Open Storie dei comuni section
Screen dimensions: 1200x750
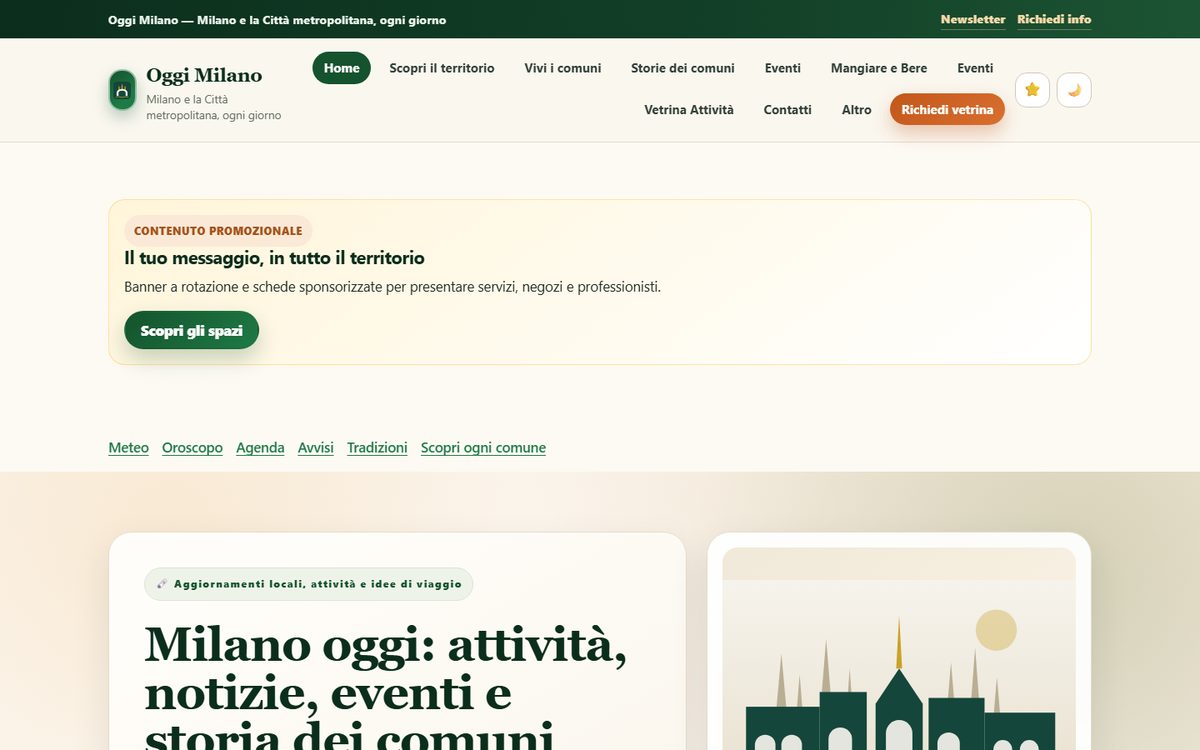pos(683,68)
